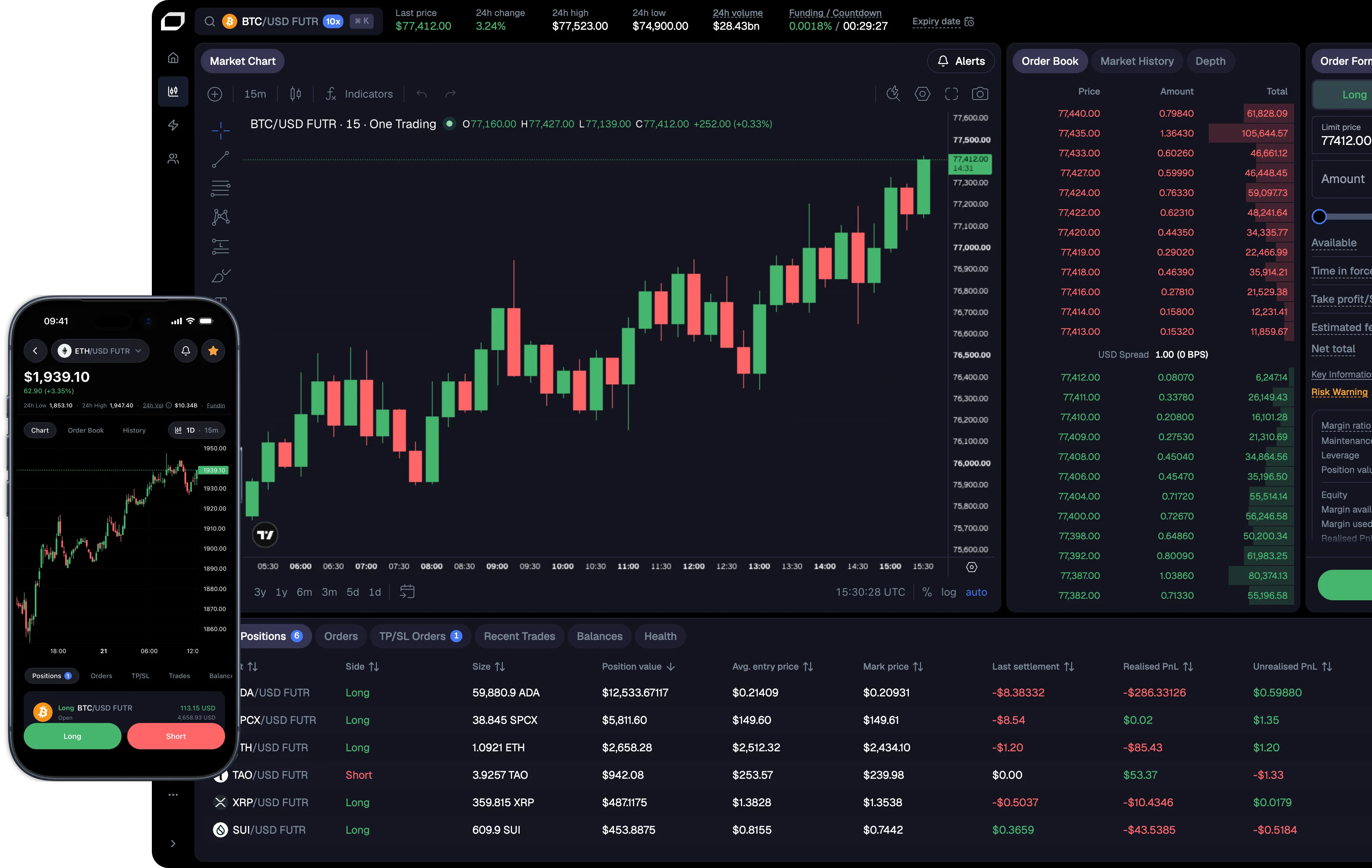Image resolution: width=1372 pixels, height=868 pixels.
Task: Open the TP/SL Orders tab
Action: pos(420,636)
